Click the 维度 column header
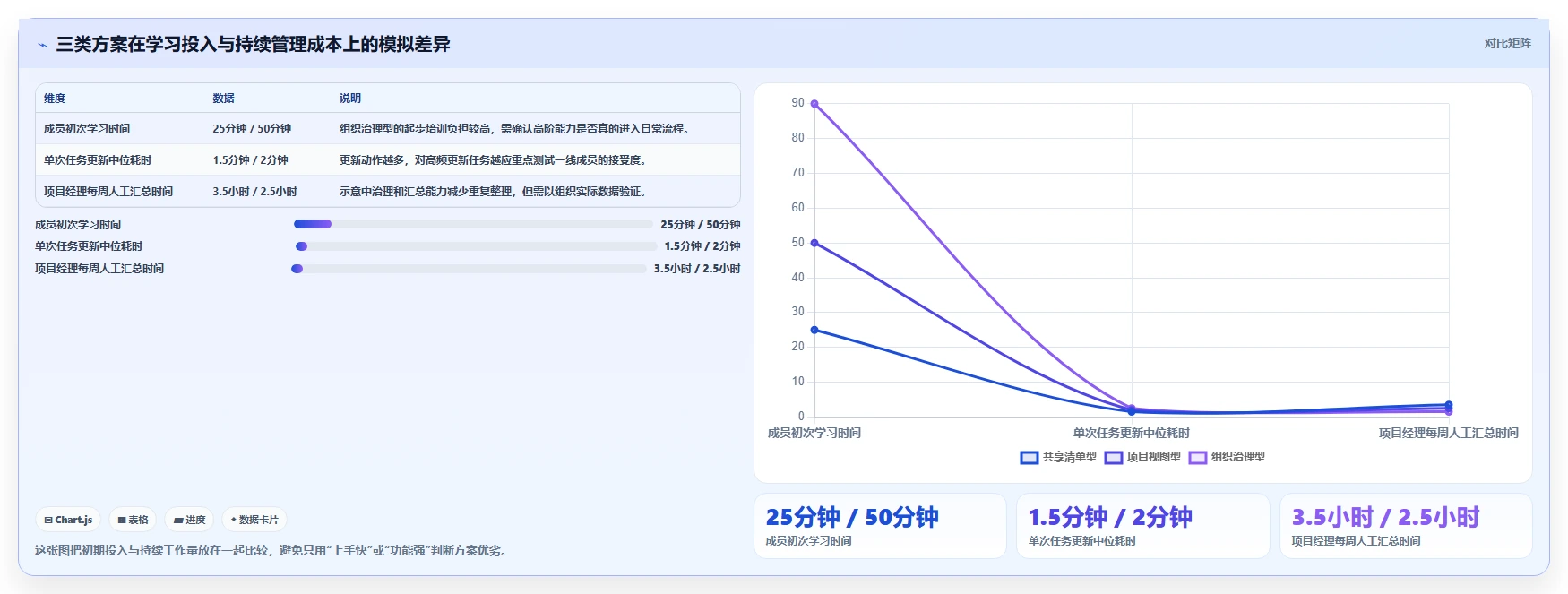Viewport: 1568px width, 594px height. pos(55,99)
